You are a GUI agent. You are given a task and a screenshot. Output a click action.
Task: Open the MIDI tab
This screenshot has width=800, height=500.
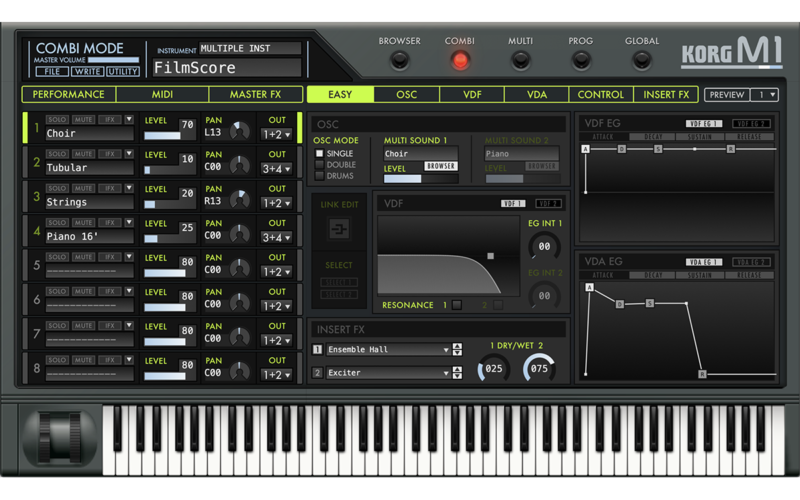162,94
